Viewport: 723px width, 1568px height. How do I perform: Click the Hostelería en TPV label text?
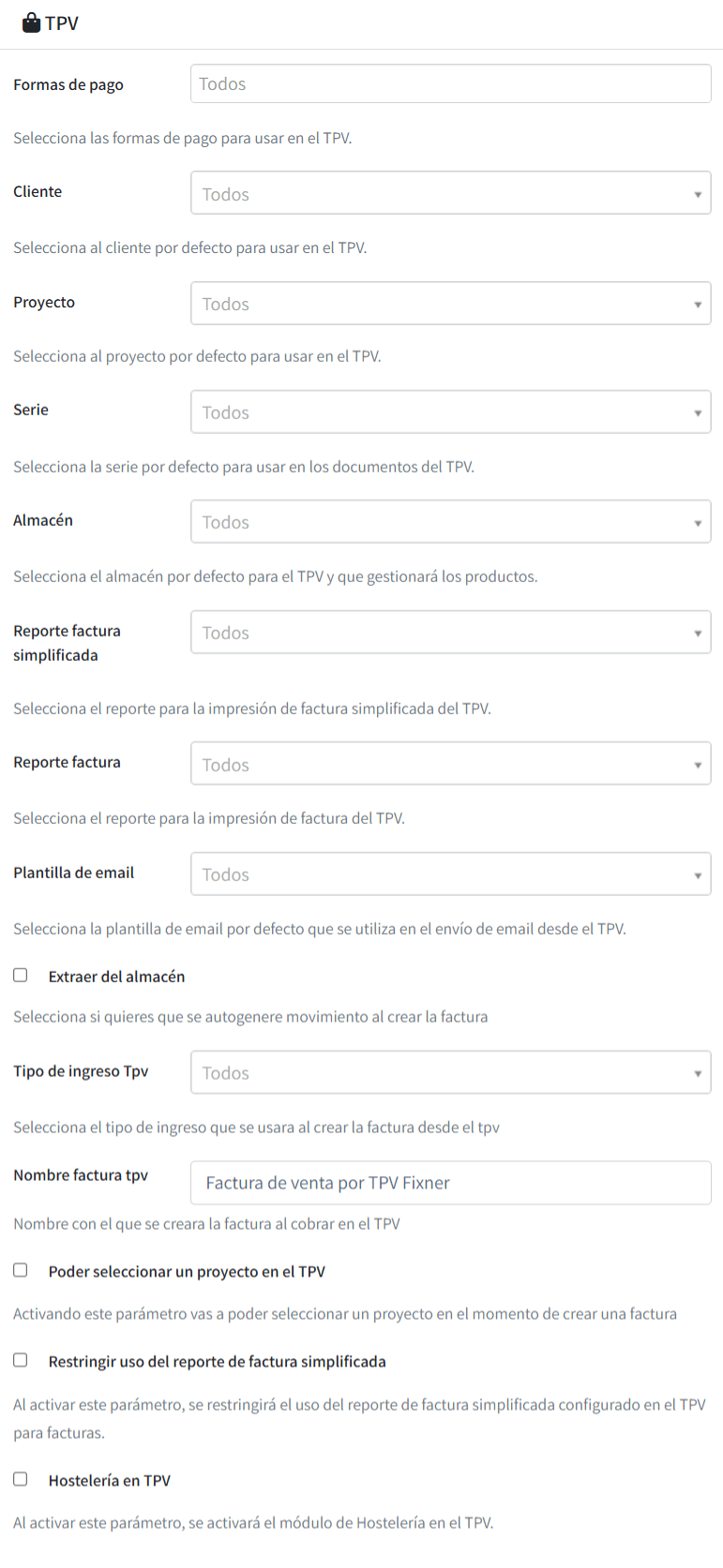point(110,1481)
